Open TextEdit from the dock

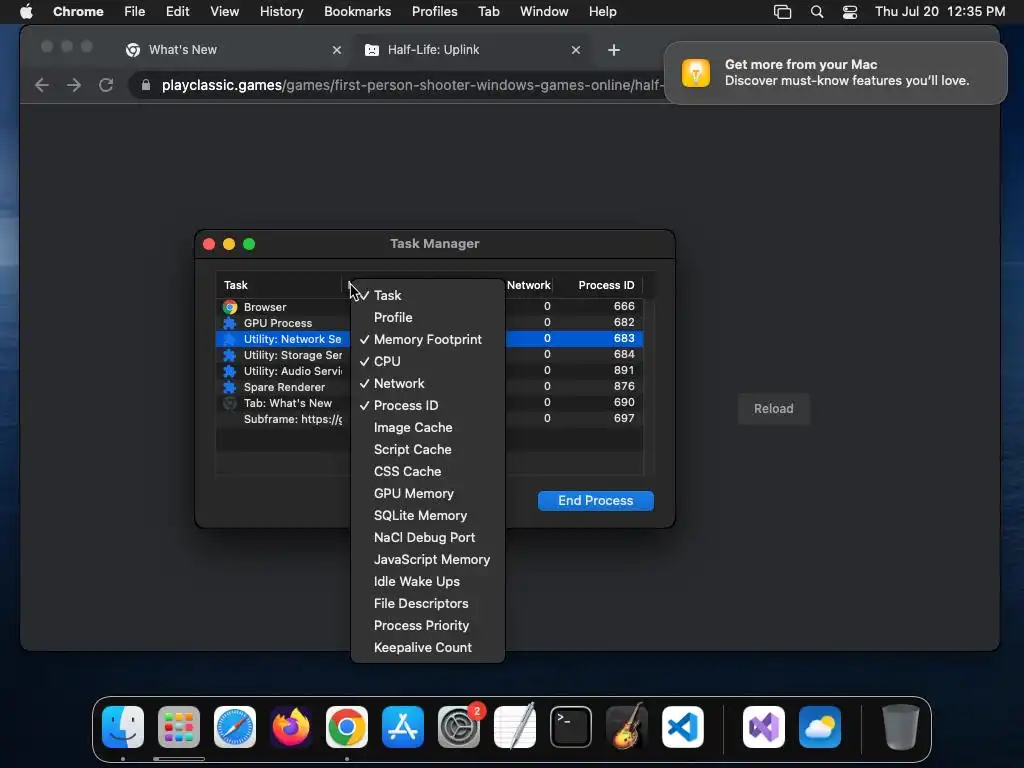coord(515,727)
